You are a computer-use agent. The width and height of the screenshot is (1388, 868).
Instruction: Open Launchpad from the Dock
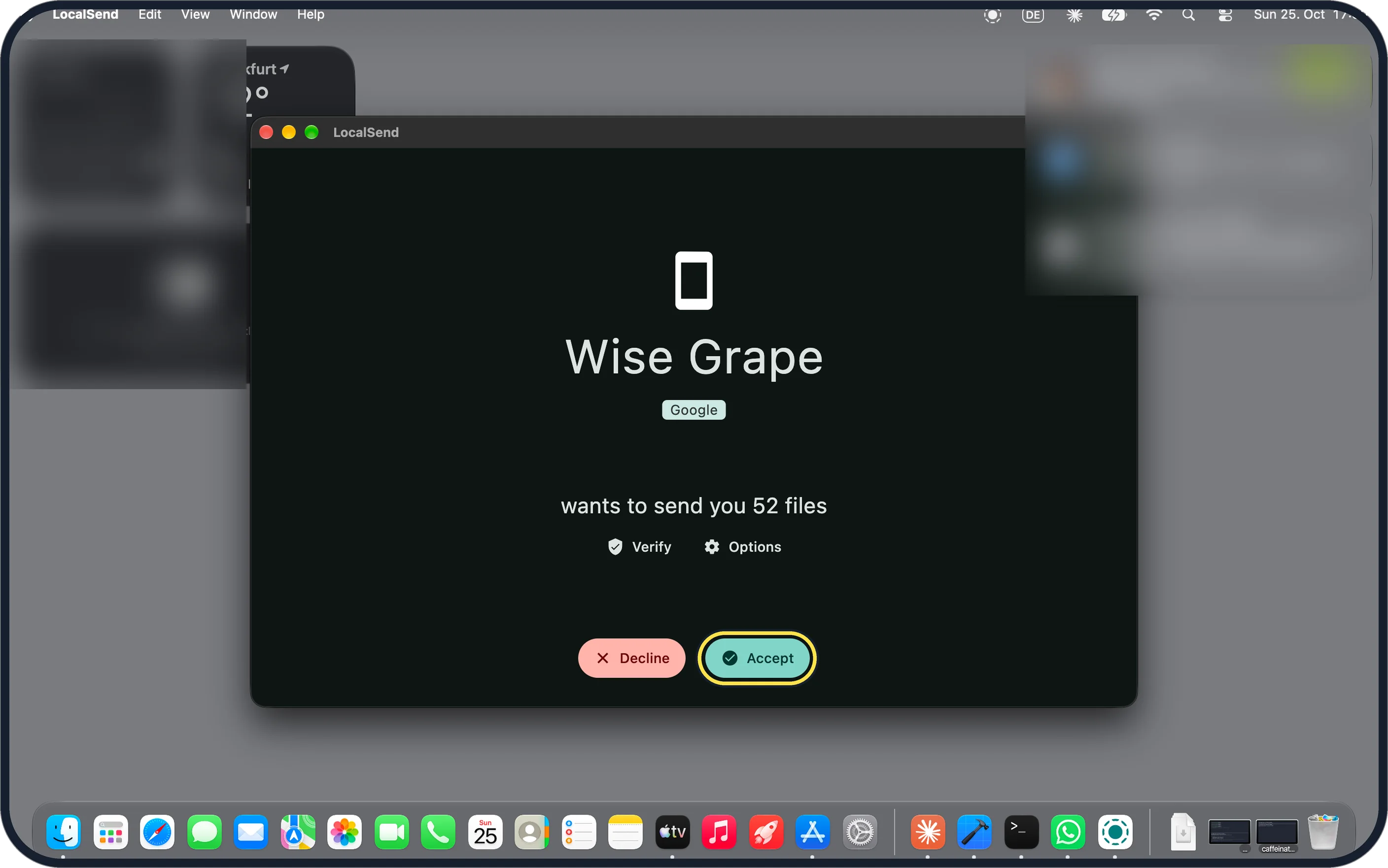click(110, 832)
